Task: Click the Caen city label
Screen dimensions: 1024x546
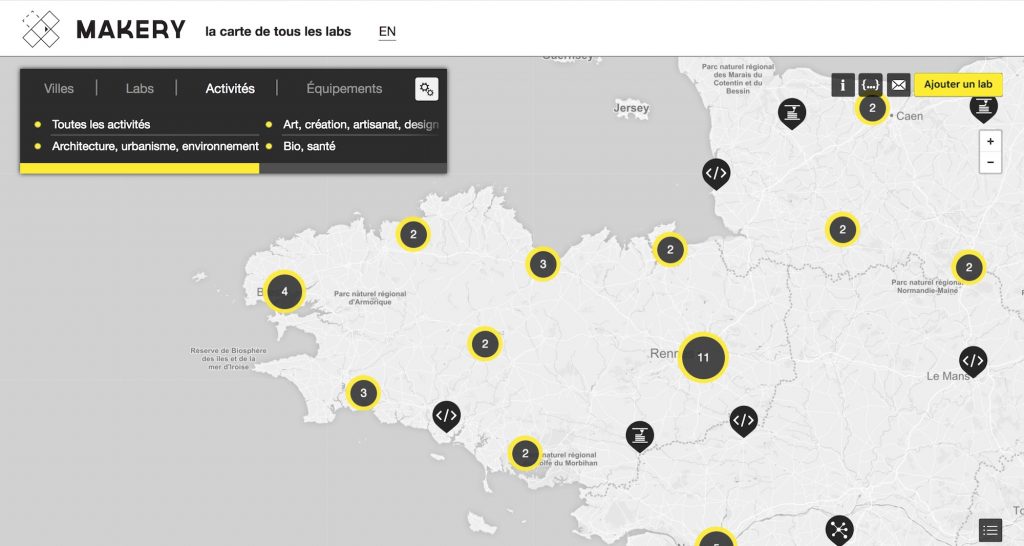Action: [x=910, y=116]
